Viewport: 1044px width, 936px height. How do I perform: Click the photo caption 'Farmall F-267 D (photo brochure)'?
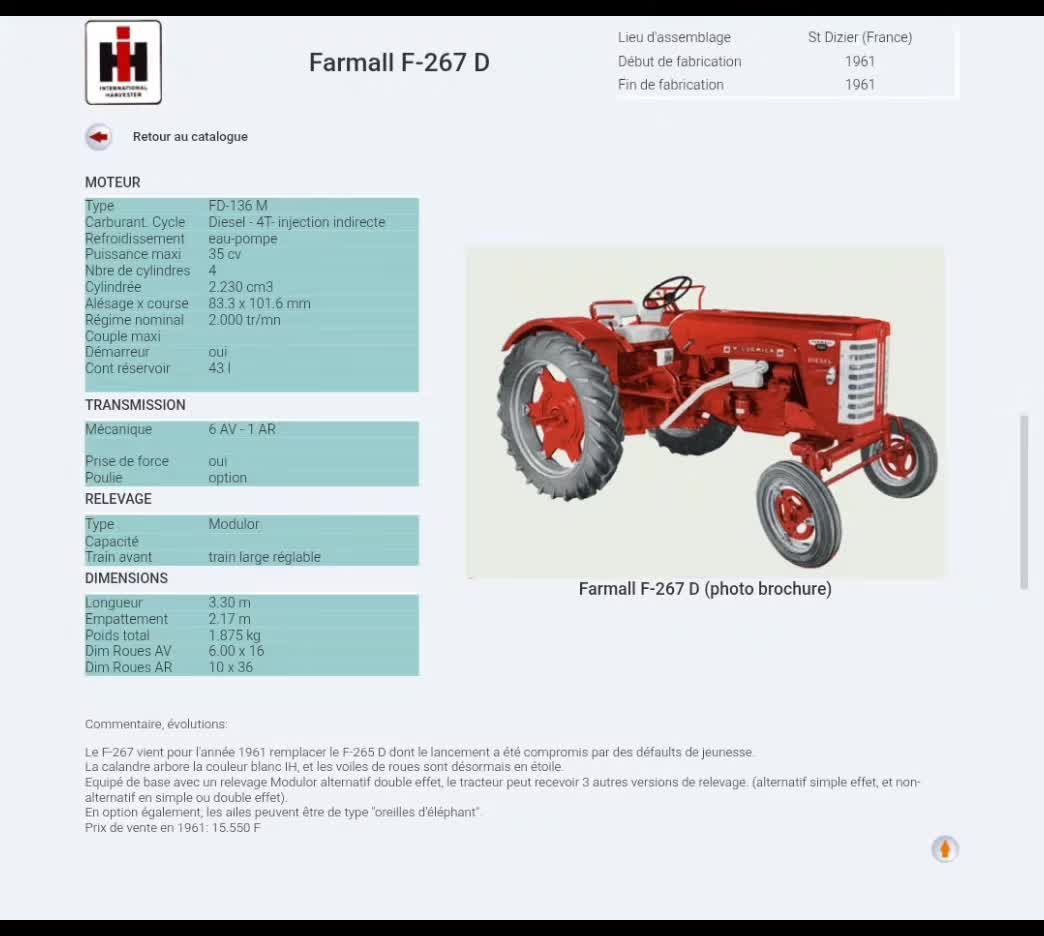705,589
